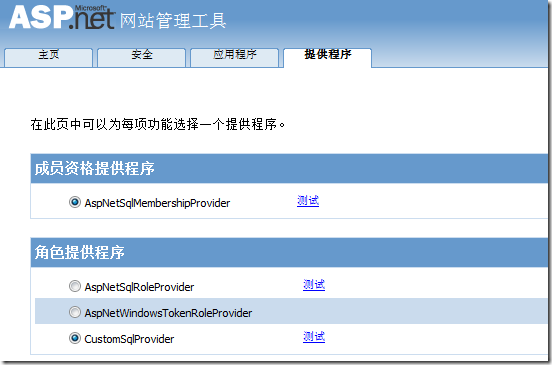Go to the 应用程序 tab
The height and width of the screenshot is (365, 552).
tap(234, 57)
